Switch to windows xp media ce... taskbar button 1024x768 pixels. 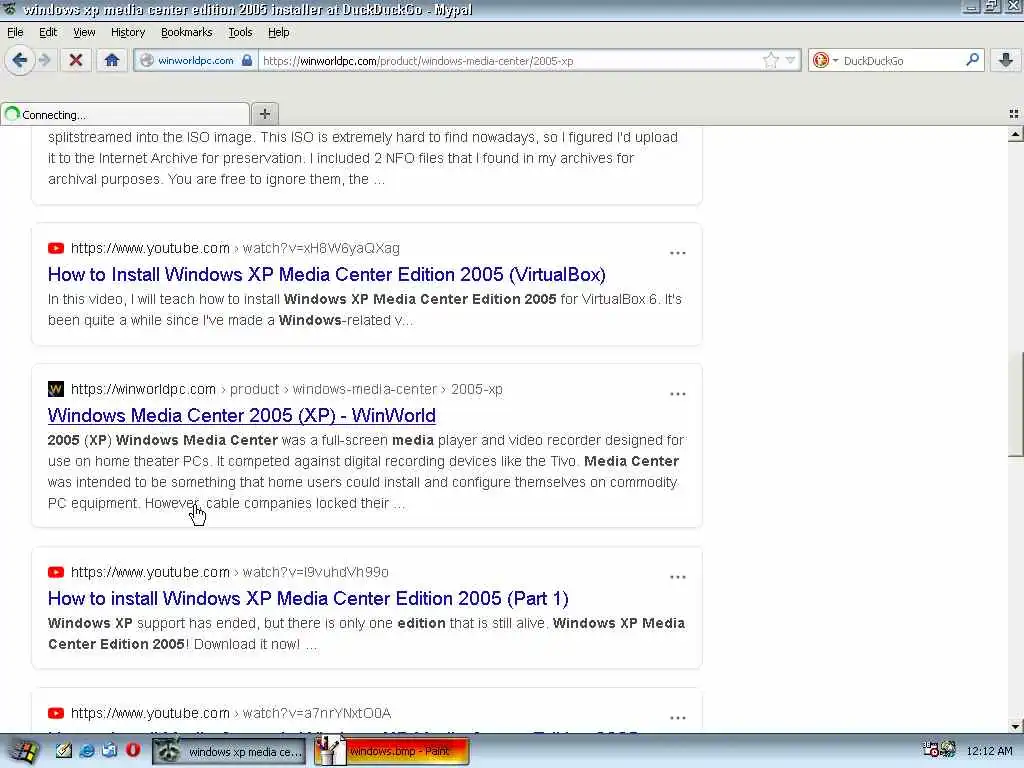(x=229, y=751)
